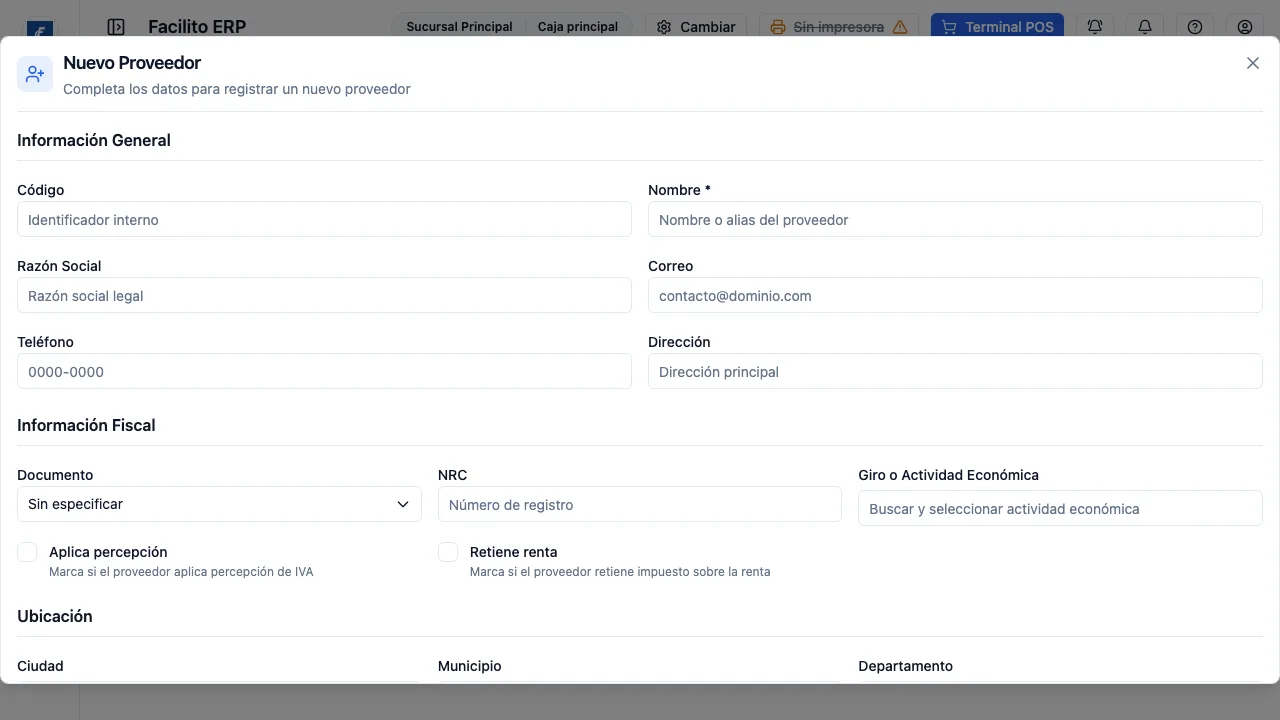Click the add-user icon beside Nuevo Proveedor
This screenshot has height=720, width=1280.
point(35,74)
